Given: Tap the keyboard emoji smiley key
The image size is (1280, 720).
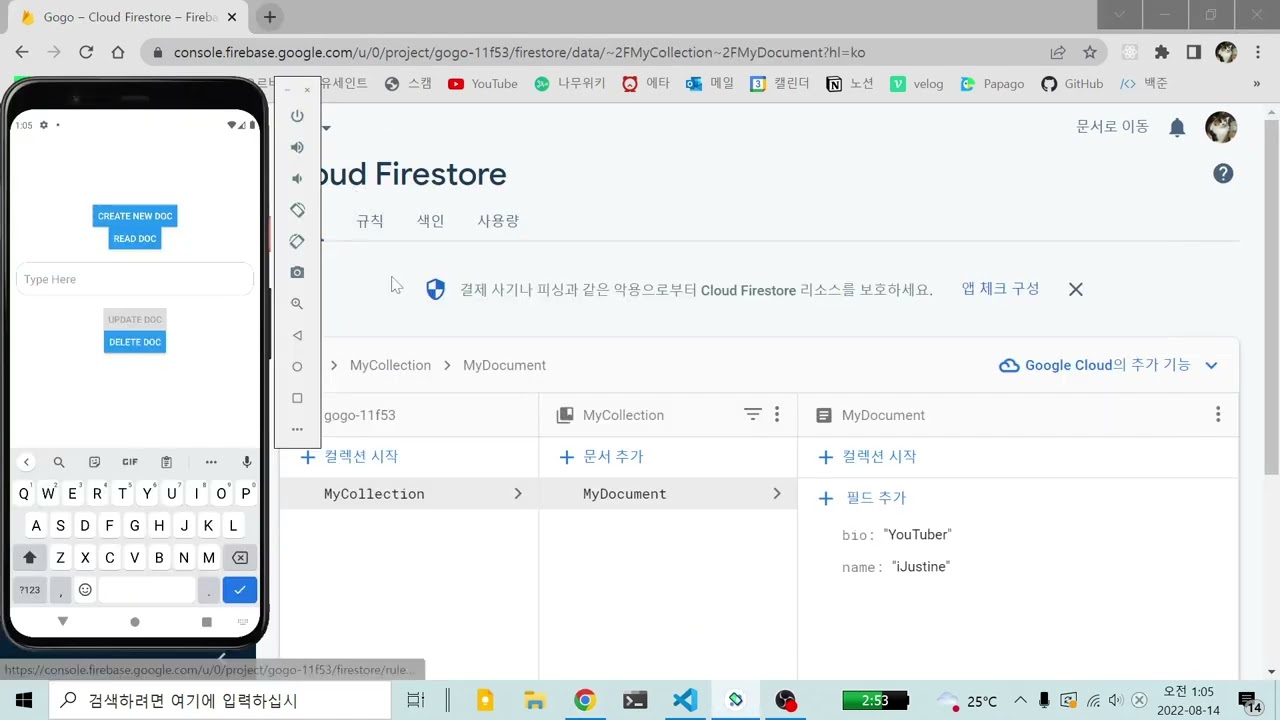Looking at the screenshot, I should 85,590.
